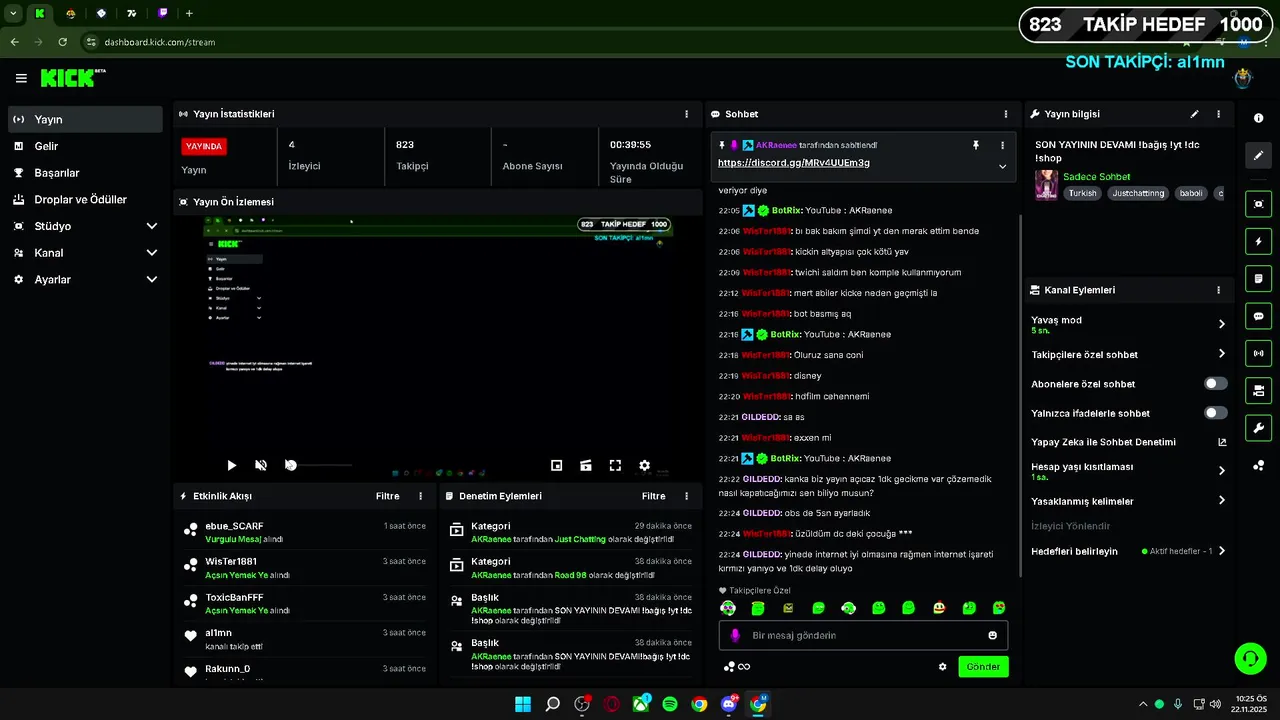Open the info icon in right rail
Viewport: 1280px width, 720px height.
1258,118
